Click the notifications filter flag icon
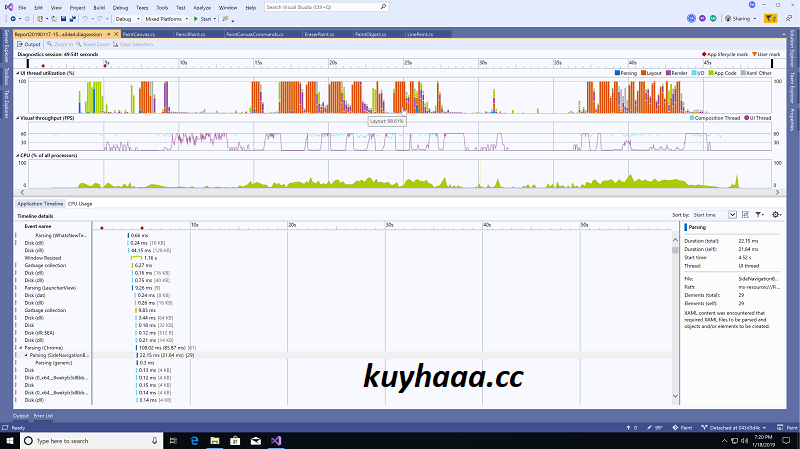The height and width of the screenshot is (449, 800). click(x=770, y=18)
